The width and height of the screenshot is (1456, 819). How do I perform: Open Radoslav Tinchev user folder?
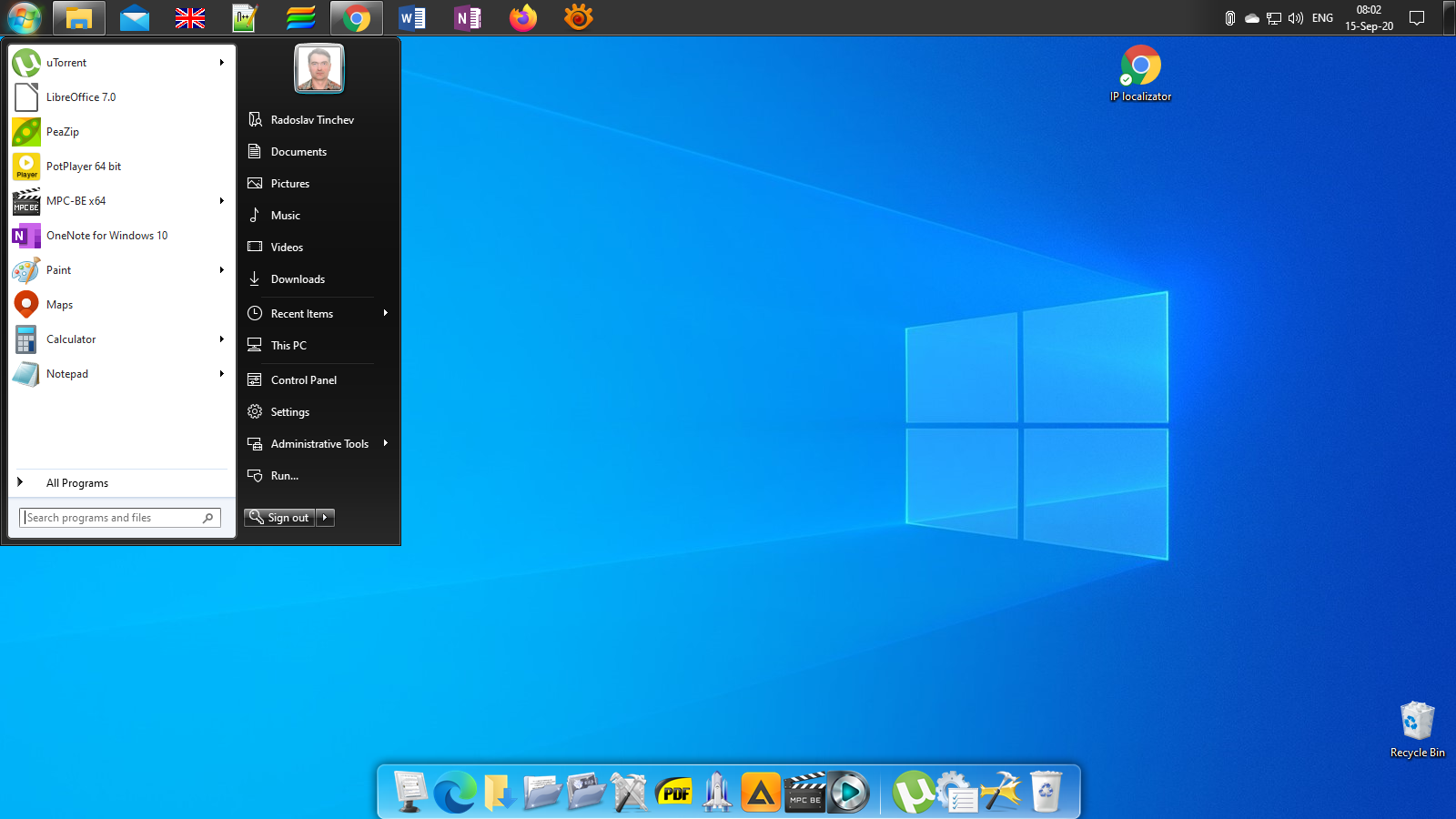[318, 120]
